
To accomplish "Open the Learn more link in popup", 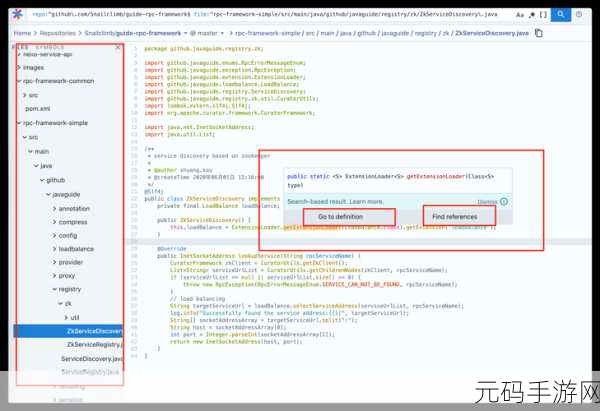I will [x=366, y=202].
